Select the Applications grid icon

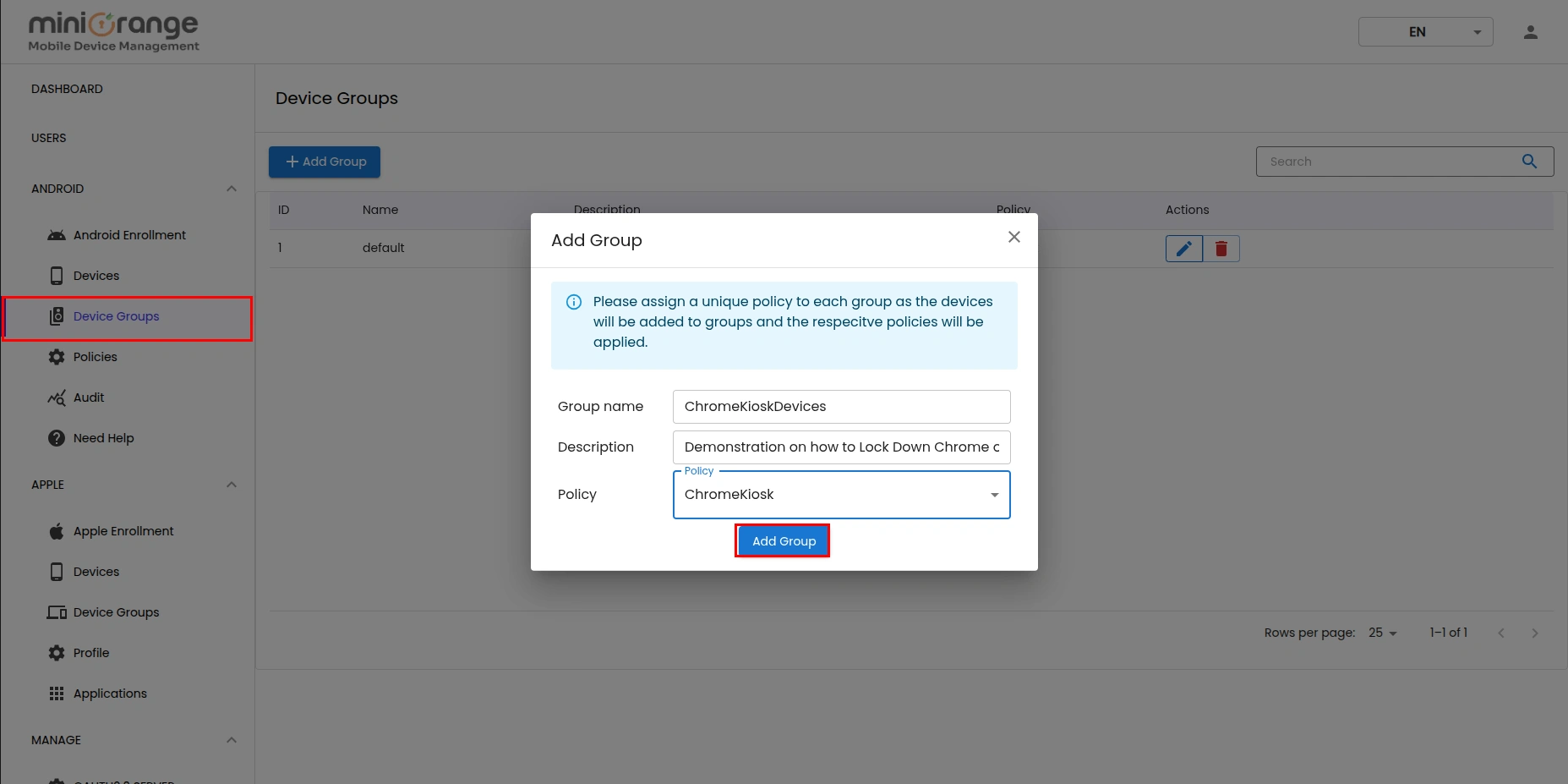[x=57, y=693]
